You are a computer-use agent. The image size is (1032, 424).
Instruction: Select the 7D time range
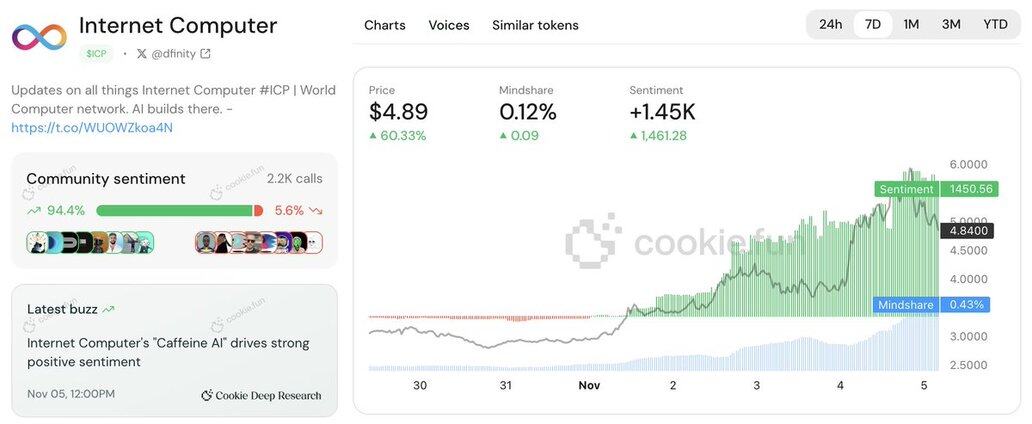(x=872, y=25)
